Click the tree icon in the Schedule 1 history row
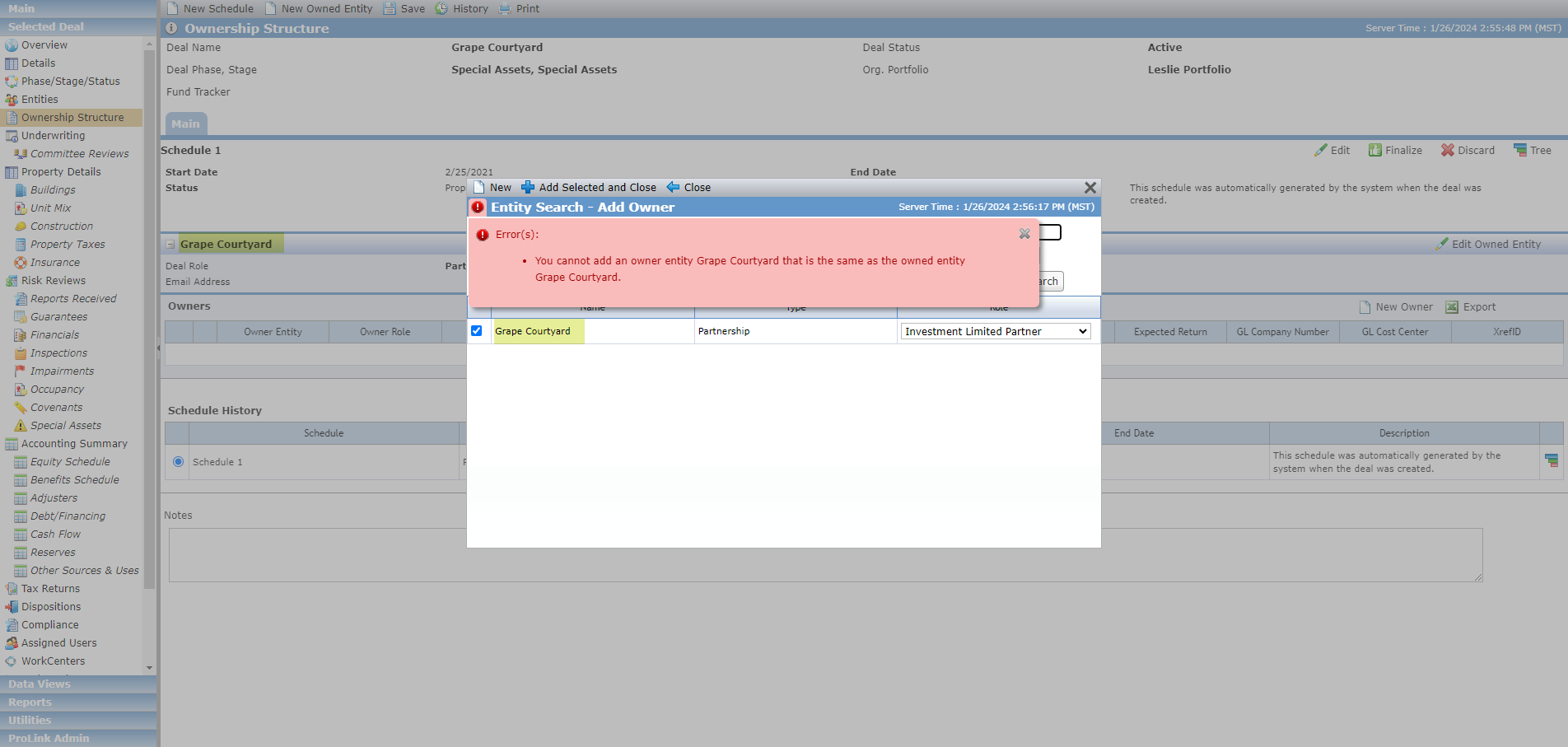The height and width of the screenshot is (747, 1568). (x=1552, y=460)
